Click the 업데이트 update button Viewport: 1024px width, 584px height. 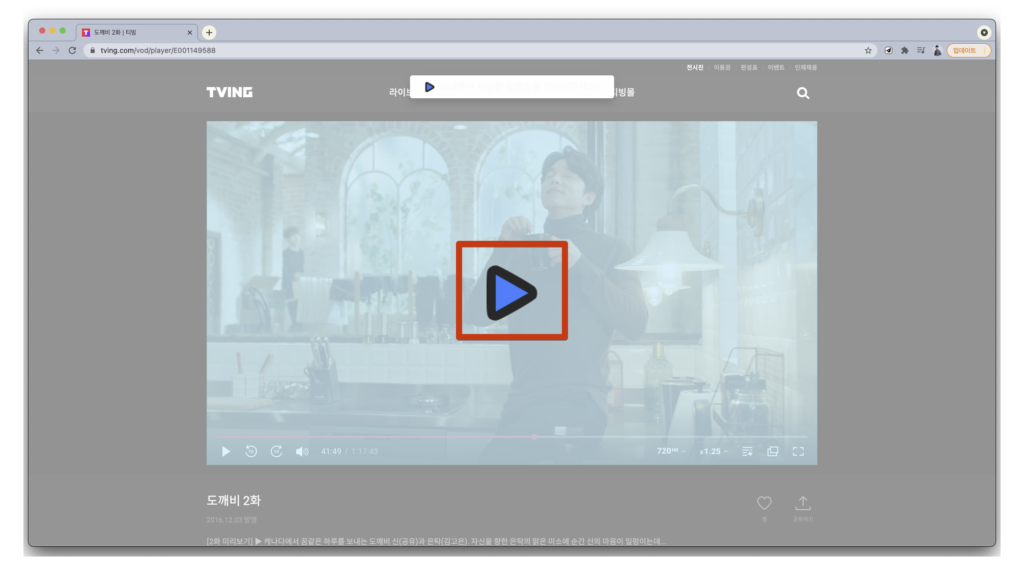pyautogui.click(x=968, y=50)
